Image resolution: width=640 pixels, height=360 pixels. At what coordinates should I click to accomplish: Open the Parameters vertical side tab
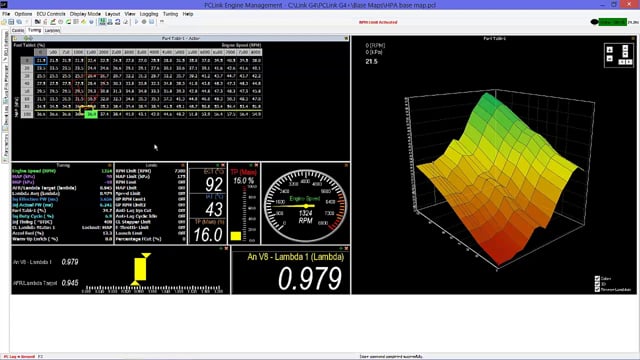point(5,148)
